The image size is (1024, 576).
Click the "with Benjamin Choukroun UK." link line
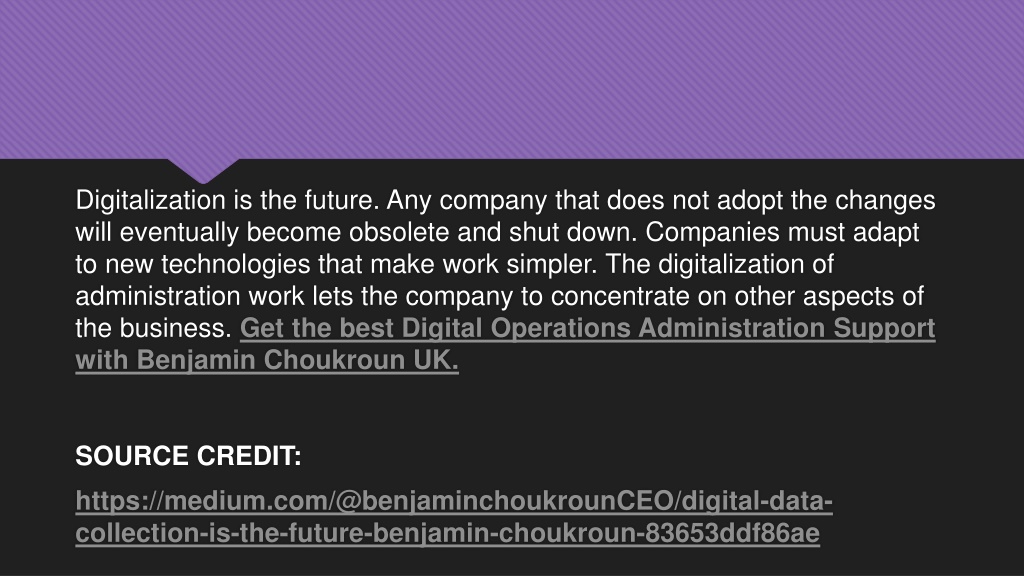(267, 360)
